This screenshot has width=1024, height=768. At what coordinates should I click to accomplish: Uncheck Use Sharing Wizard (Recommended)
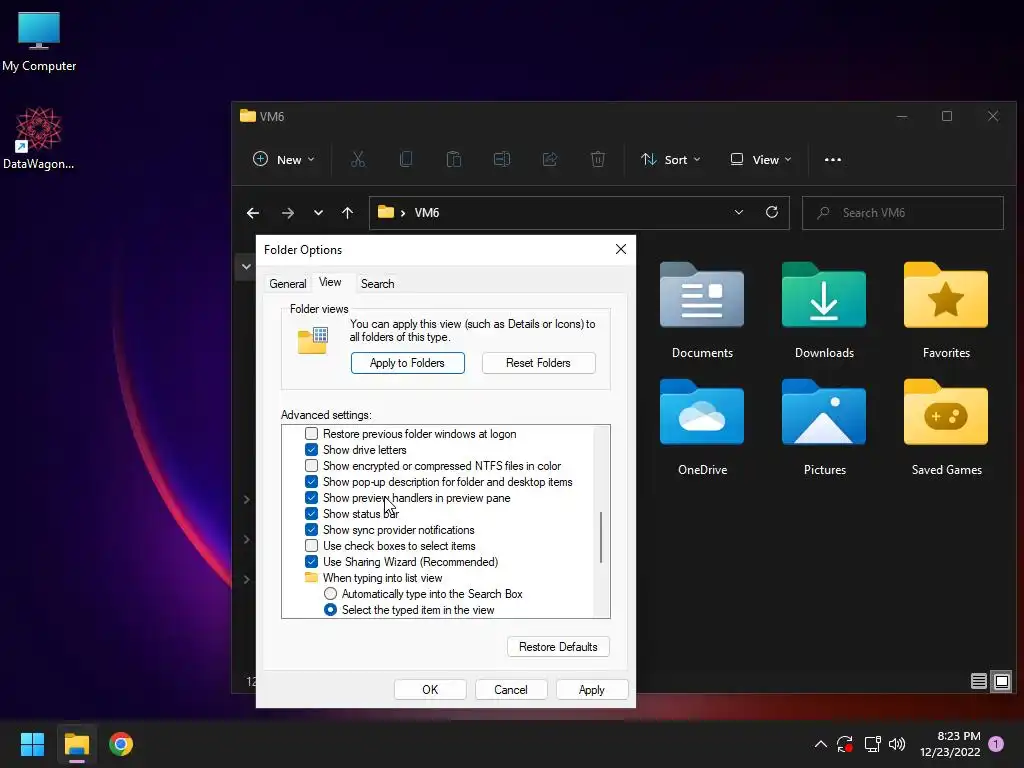click(x=312, y=562)
